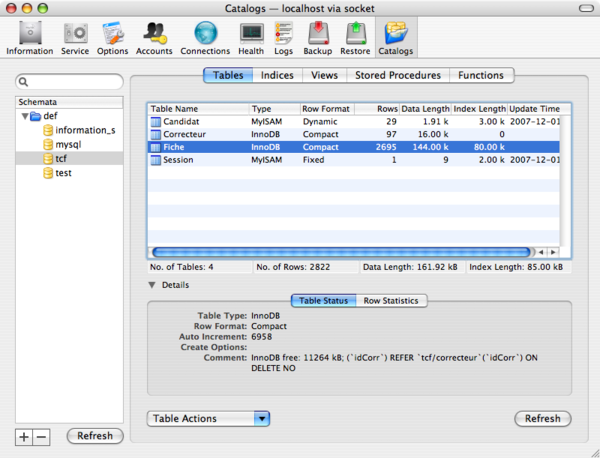The image size is (600, 458).
Task: Open the Information toolbar section
Action: 29,37
